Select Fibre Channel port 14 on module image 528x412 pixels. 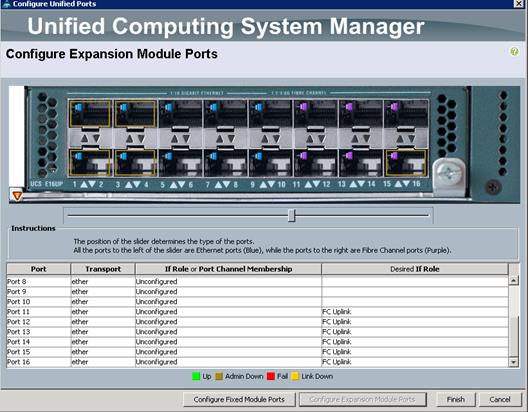click(361, 163)
